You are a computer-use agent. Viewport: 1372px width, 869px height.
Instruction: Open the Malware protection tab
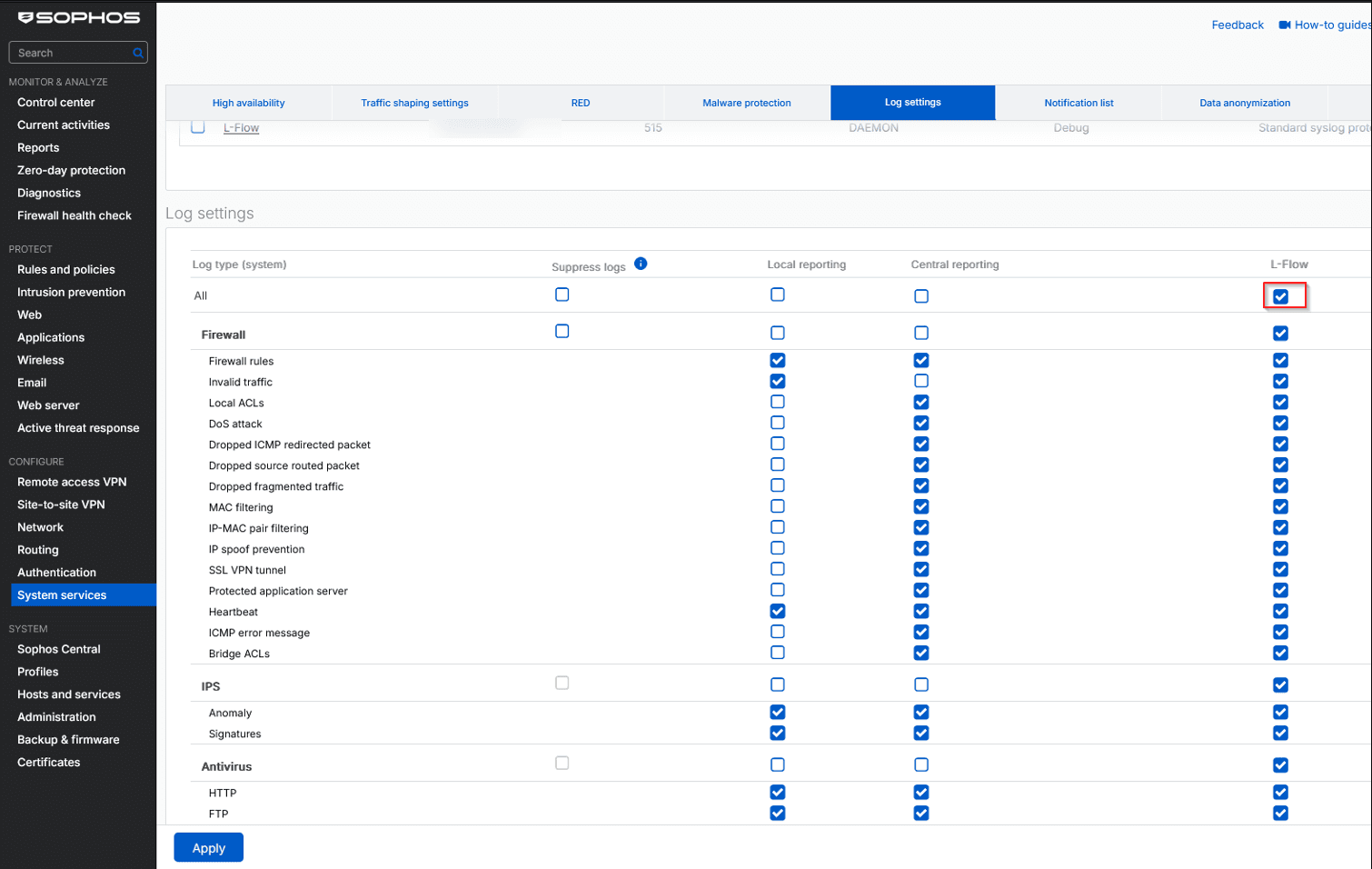pyautogui.click(x=747, y=103)
